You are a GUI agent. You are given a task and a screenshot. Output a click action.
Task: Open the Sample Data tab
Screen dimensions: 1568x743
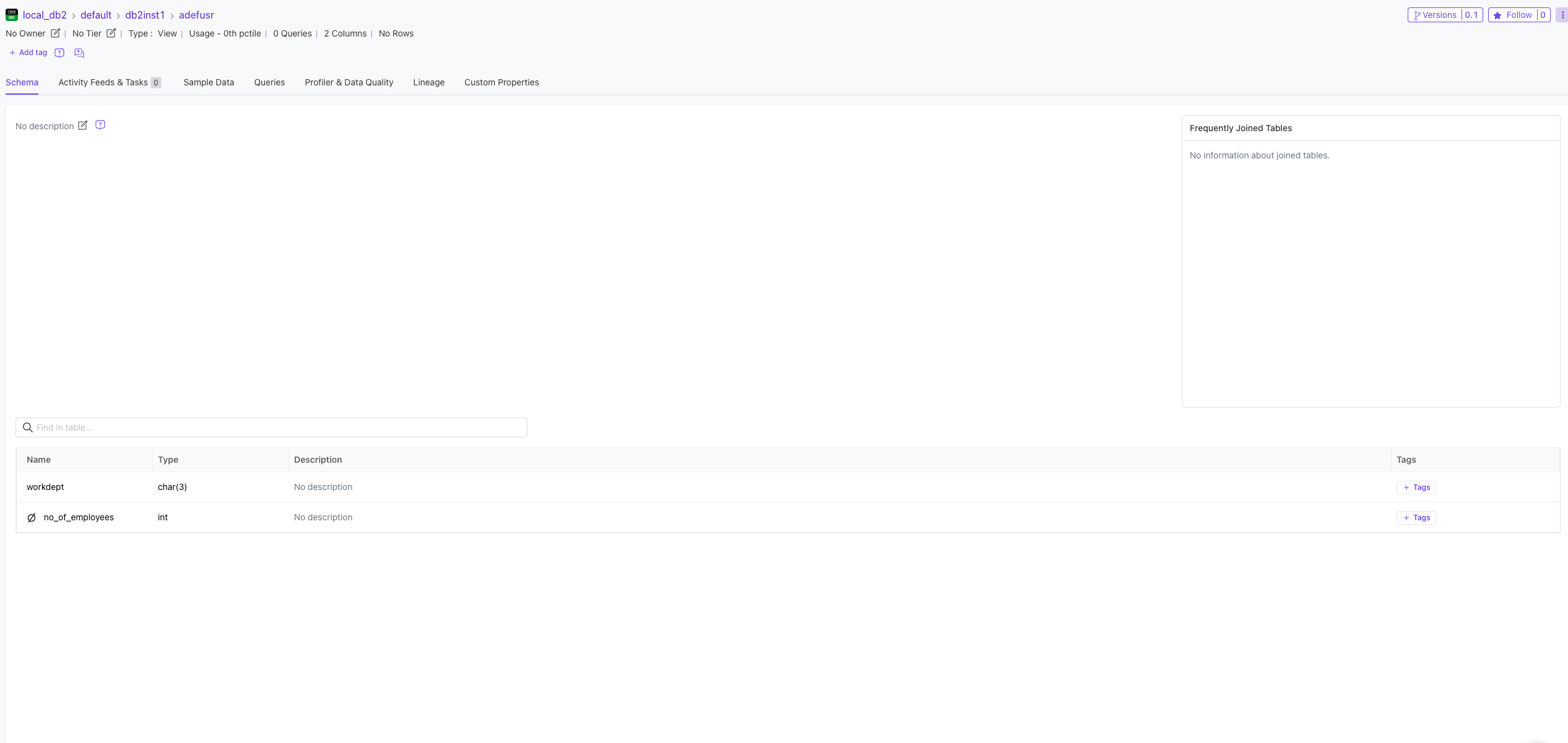coord(208,82)
